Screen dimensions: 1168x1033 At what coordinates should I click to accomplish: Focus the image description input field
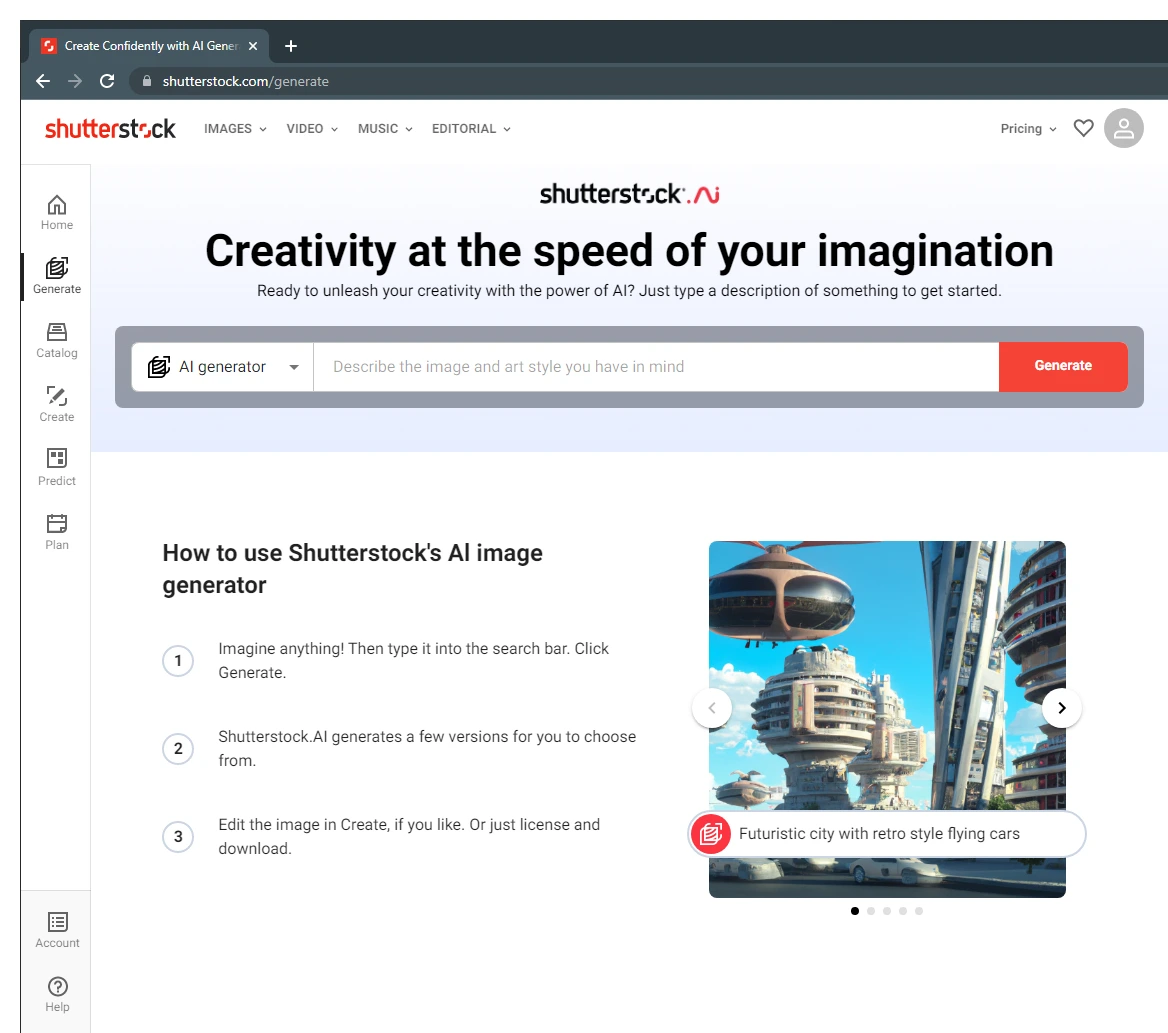656,366
